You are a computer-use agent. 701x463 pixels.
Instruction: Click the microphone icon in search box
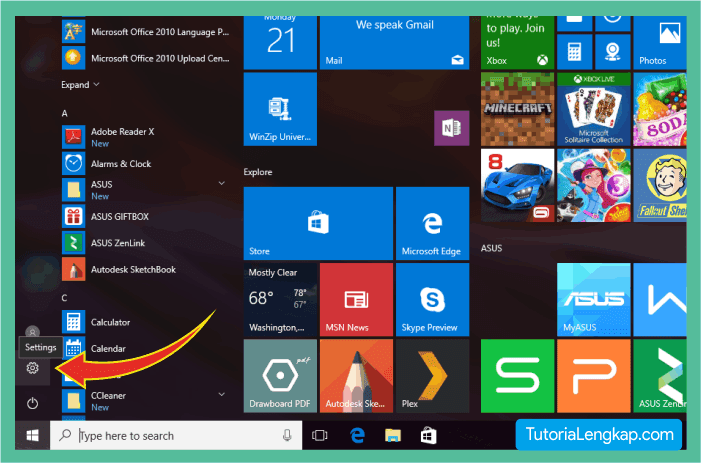coord(287,435)
